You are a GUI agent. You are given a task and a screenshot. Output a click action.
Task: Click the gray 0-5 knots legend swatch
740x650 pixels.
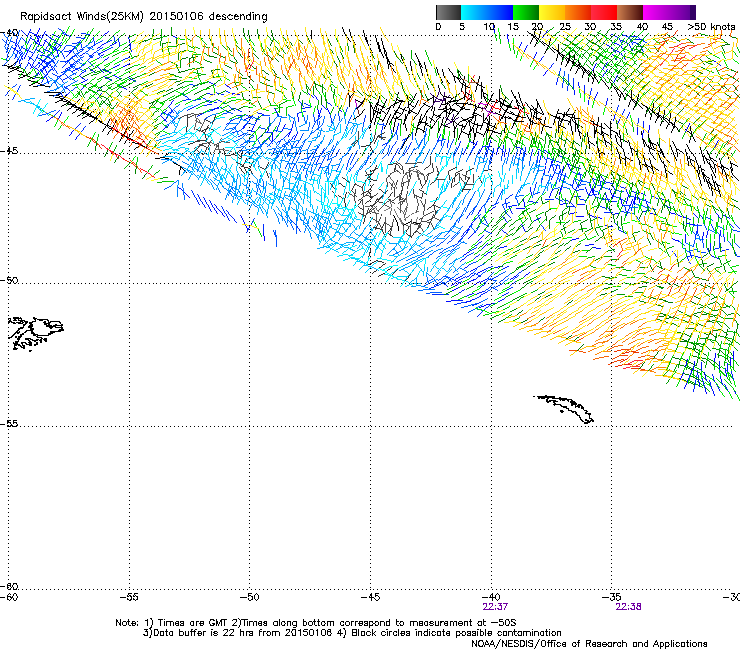(x=448, y=12)
